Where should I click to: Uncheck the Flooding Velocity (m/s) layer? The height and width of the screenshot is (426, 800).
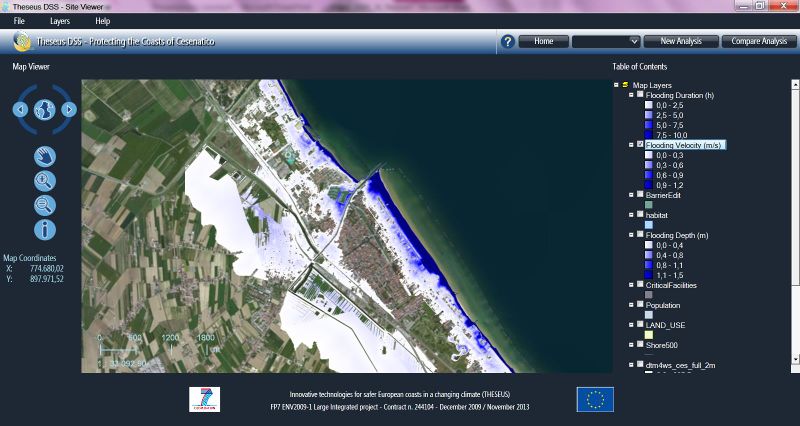coord(640,145)
